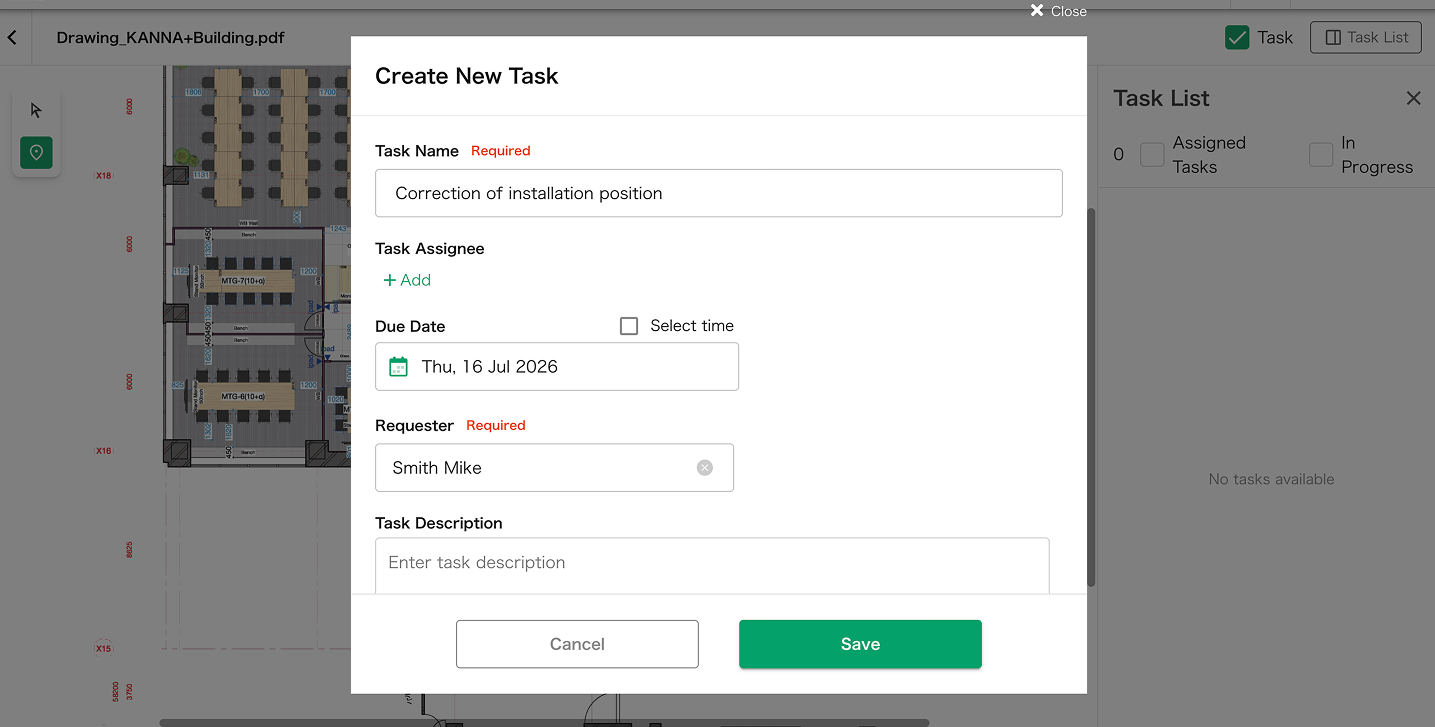
Task: Open the Due Date picker field
Action: [x=557, y=366]
